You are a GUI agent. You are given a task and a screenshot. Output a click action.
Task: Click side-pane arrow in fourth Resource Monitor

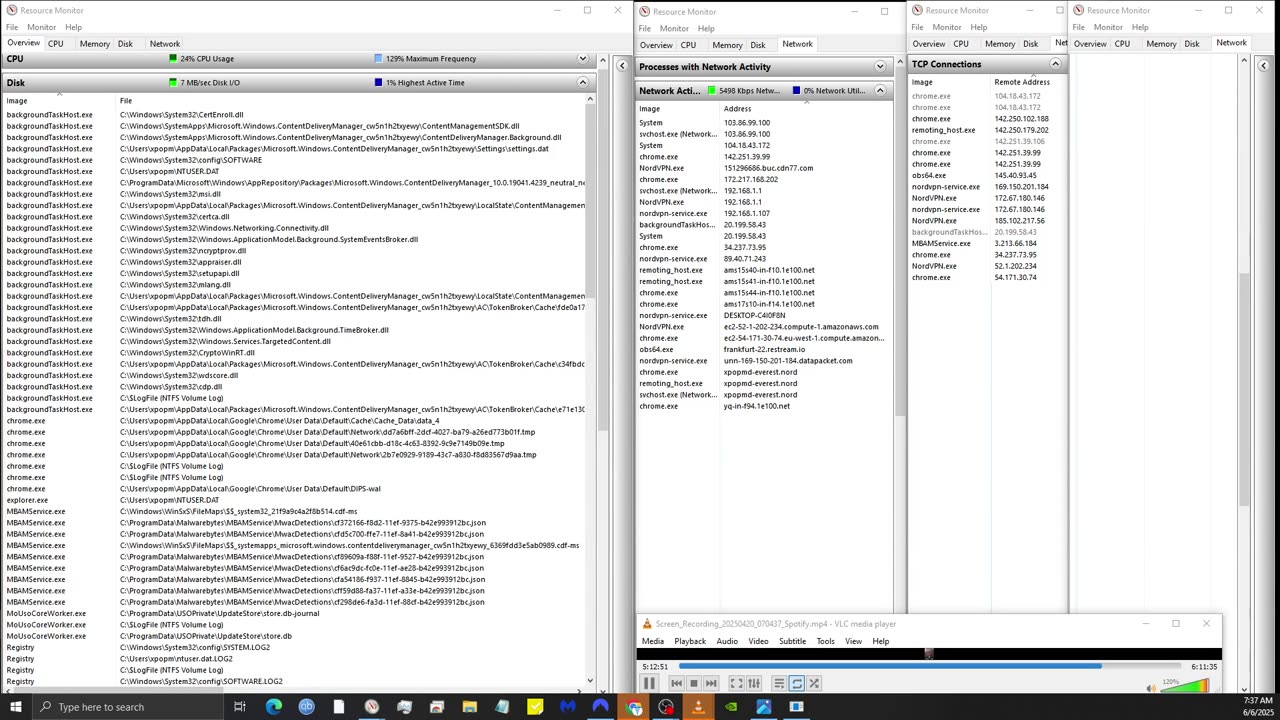tap(1263, 66)
